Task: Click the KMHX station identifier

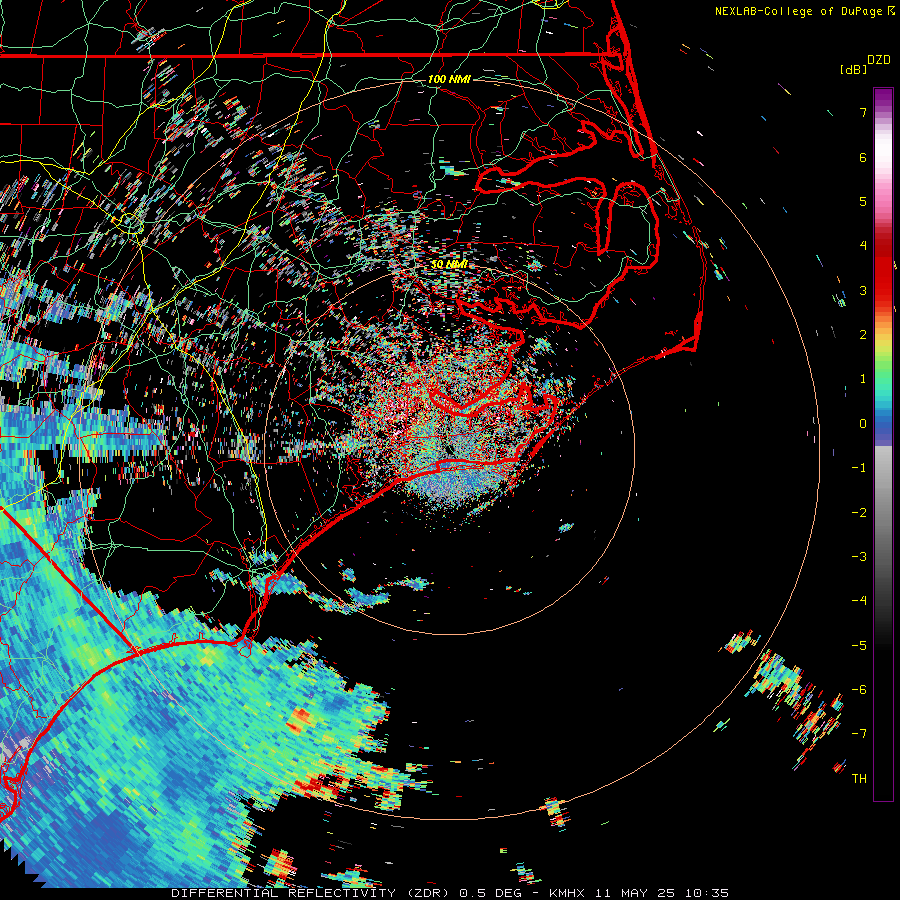Action: [x=568, y=893]
